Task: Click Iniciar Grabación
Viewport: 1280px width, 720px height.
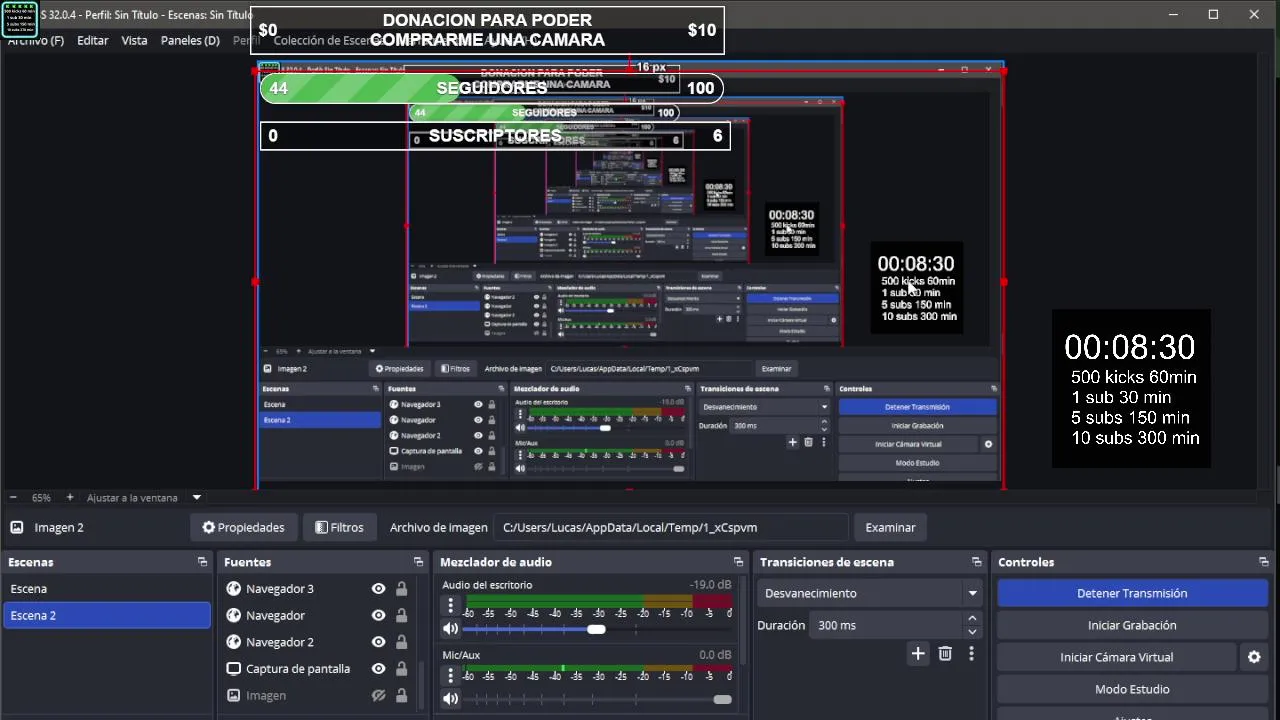Action: pos(1132,625)
